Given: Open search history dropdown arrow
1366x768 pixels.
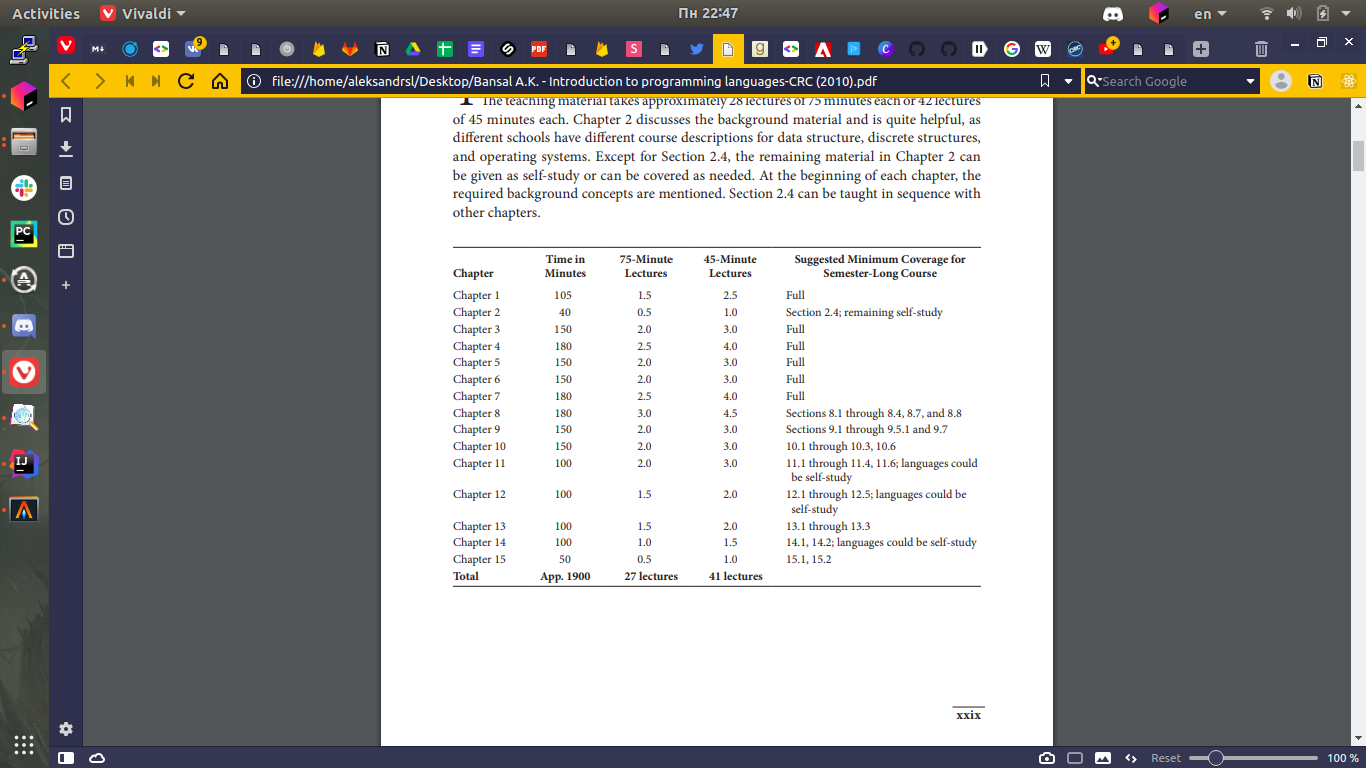Looking at the screenshot, I should (1250, 81).
